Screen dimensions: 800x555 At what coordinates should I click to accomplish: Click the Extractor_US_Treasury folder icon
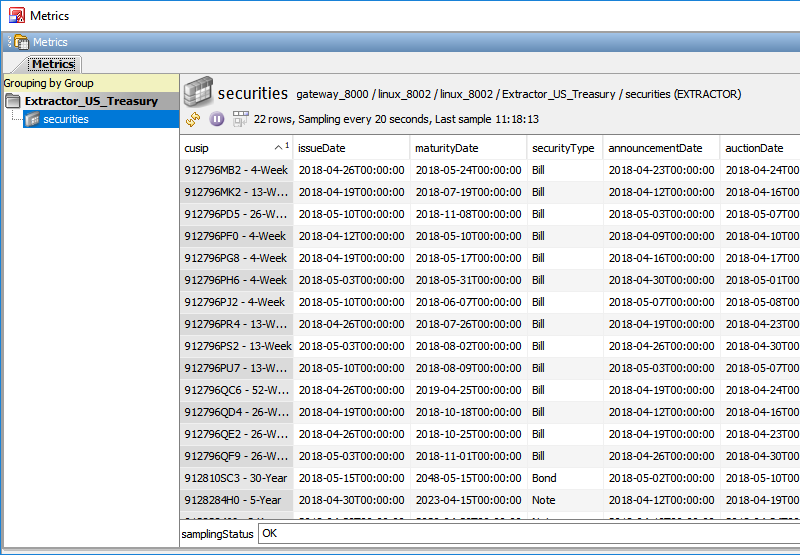tap(13, 101)
